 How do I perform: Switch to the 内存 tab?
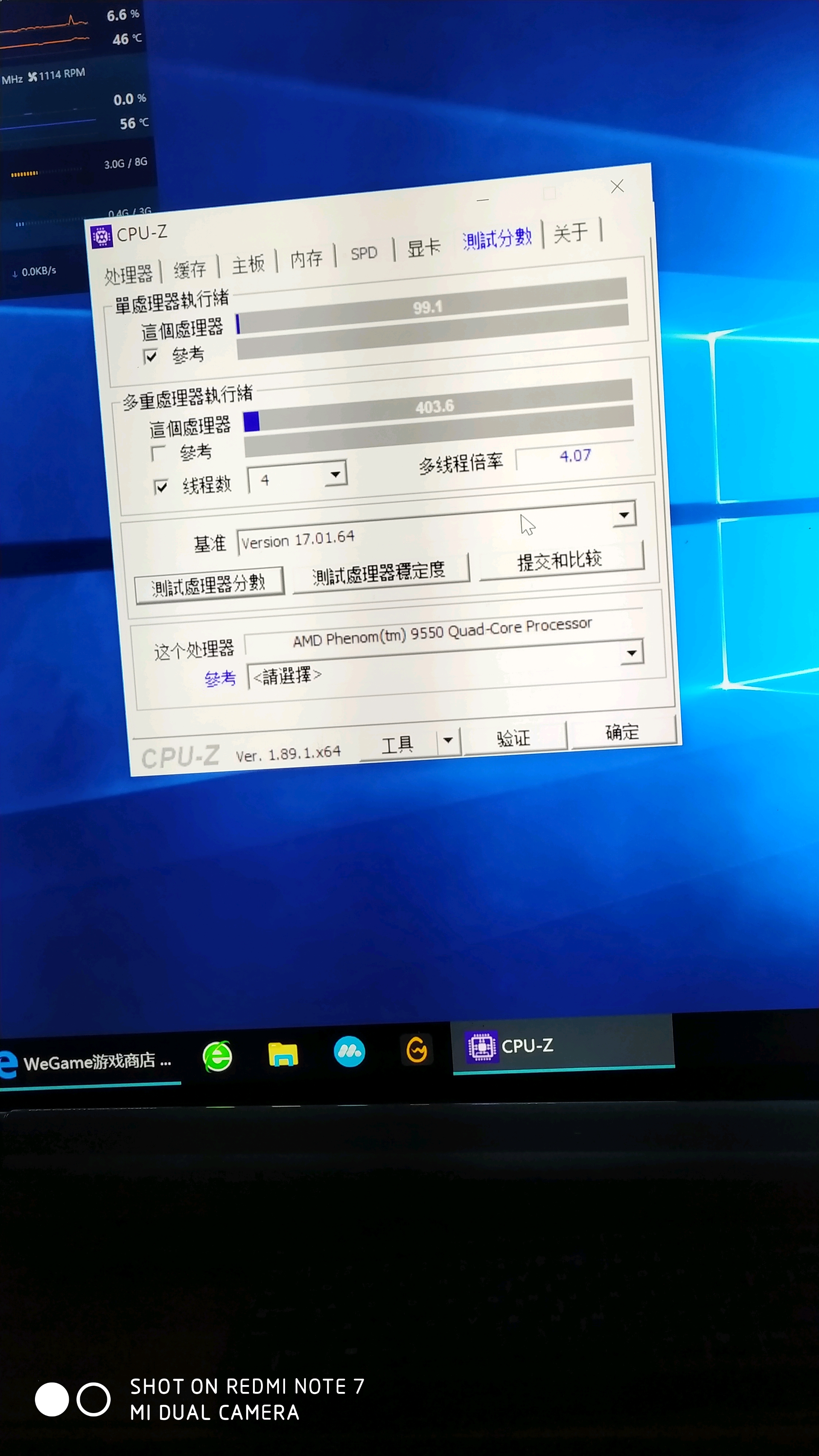click(306, 259)
